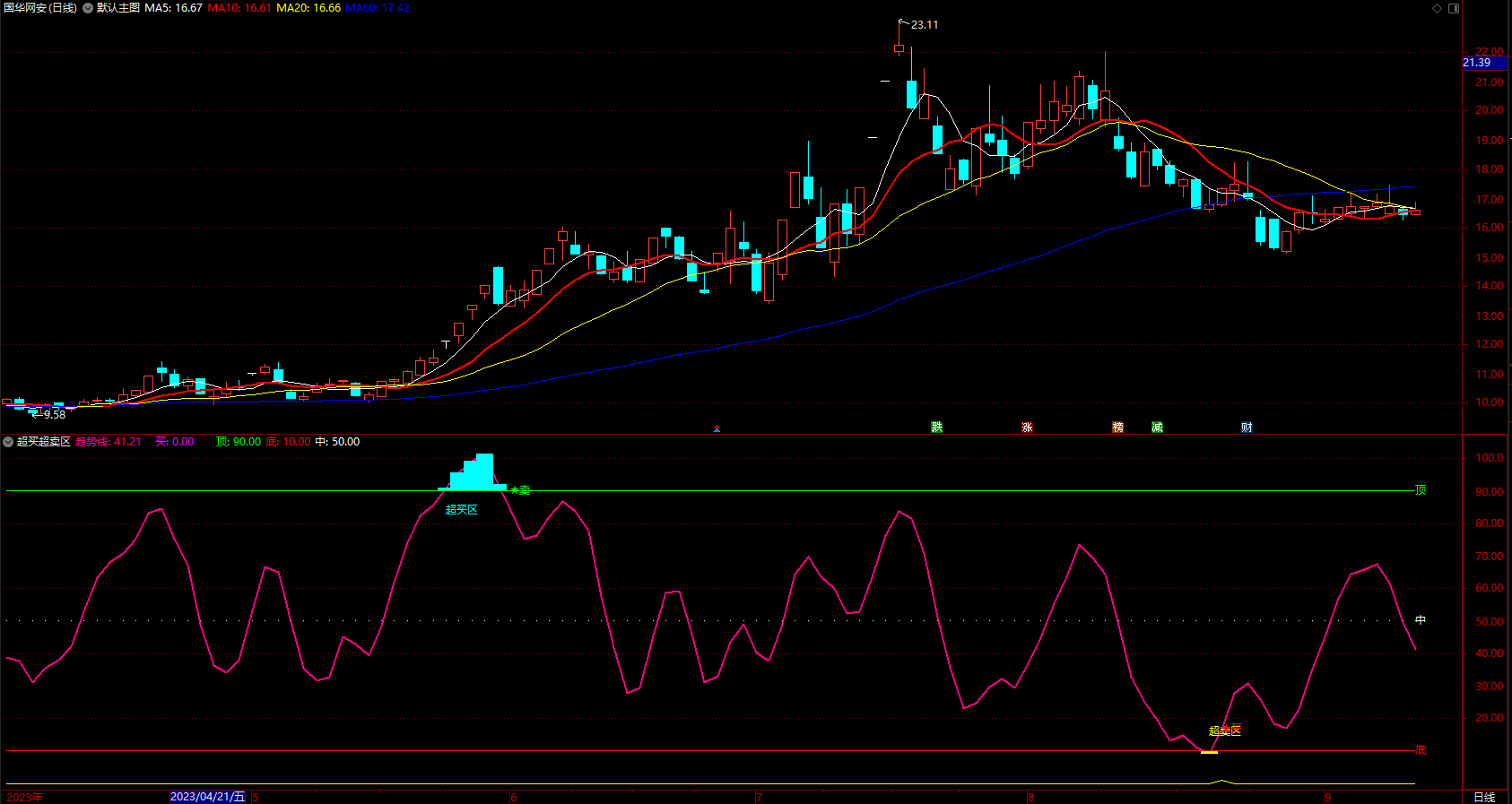Select the MA60: 17.42 indicator label
This screenshot has width=1512, height=804.
point(378,8)
